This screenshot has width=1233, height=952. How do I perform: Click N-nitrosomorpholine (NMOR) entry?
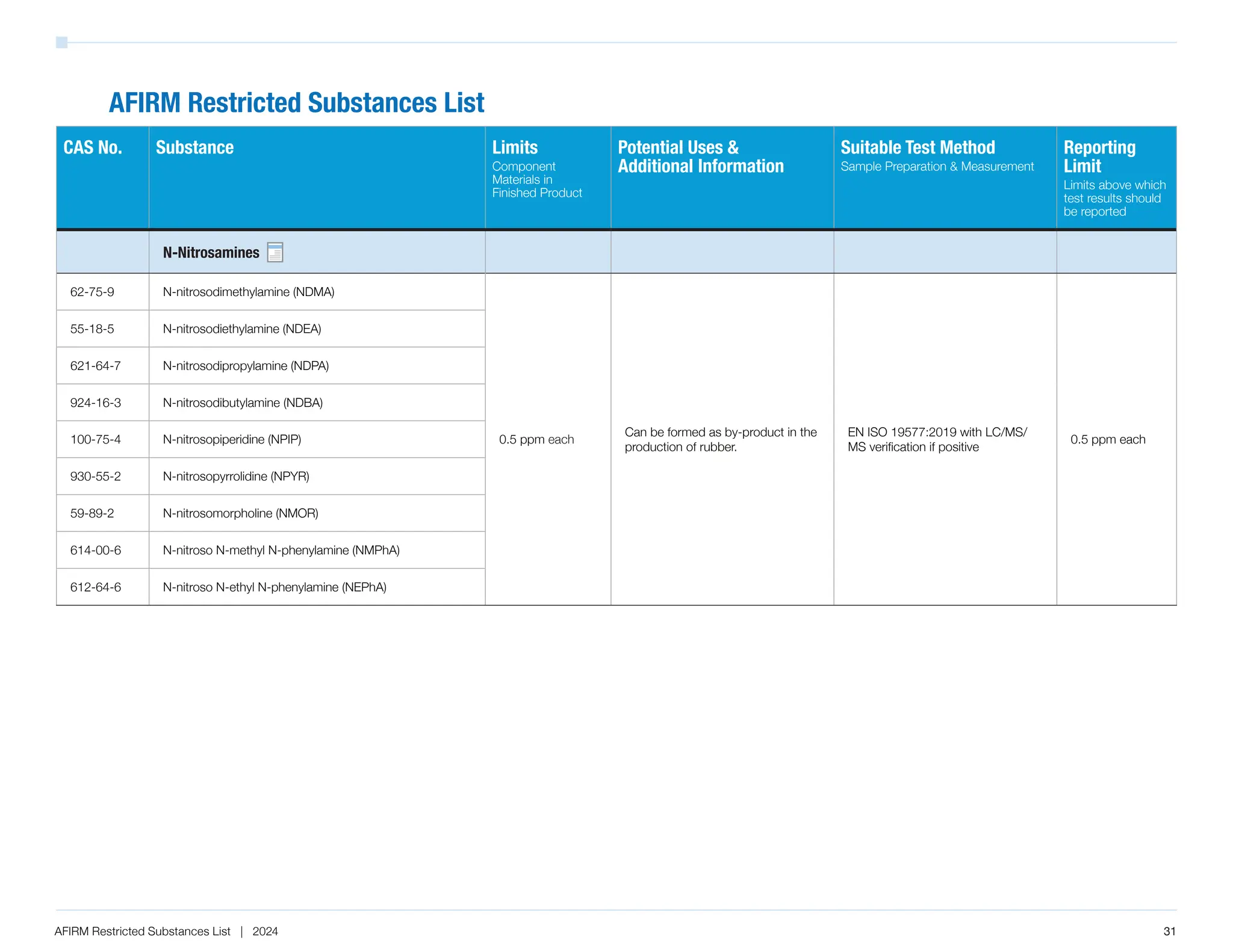(240, 513)
